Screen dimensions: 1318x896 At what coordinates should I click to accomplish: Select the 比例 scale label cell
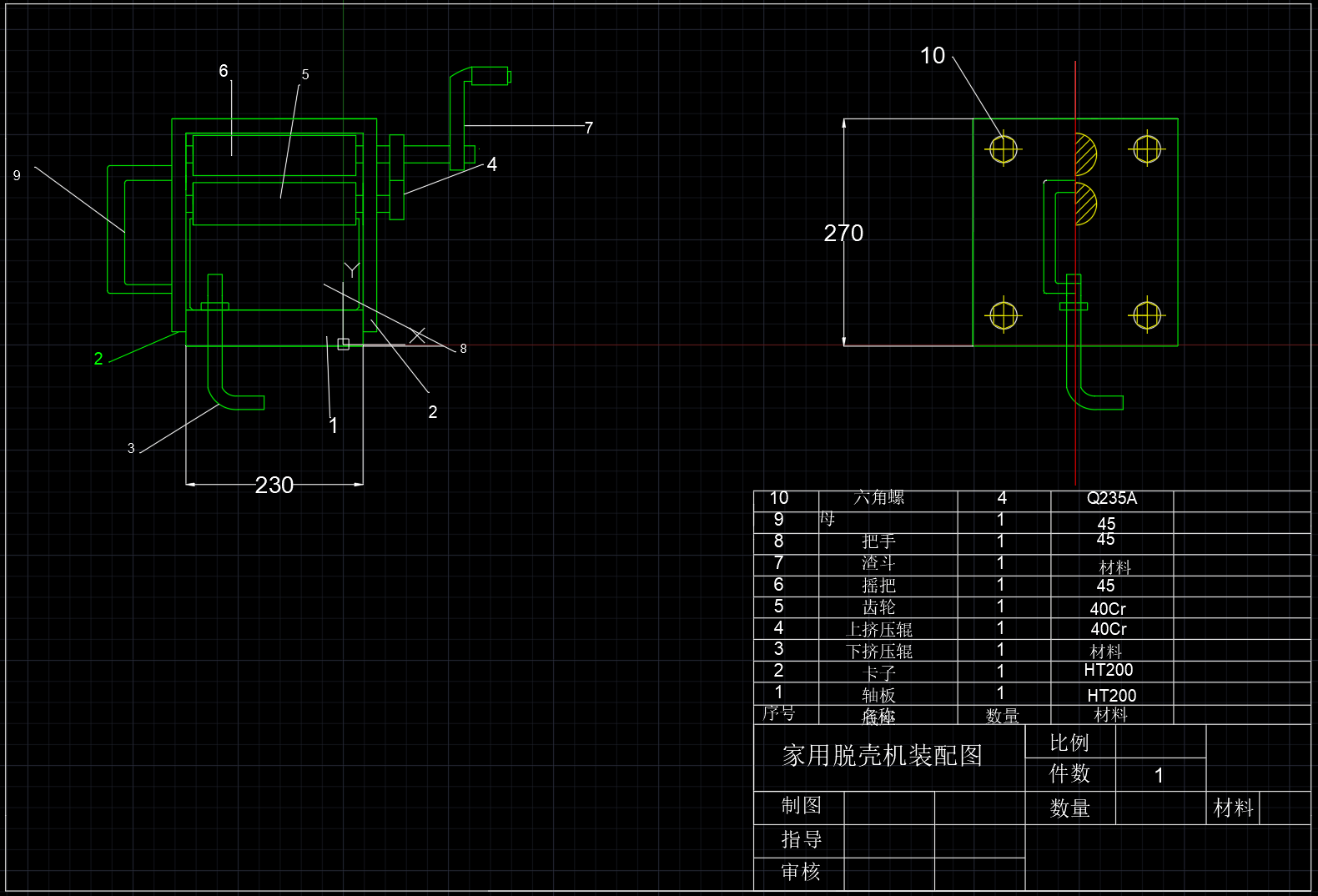(x=1069, y=742)
